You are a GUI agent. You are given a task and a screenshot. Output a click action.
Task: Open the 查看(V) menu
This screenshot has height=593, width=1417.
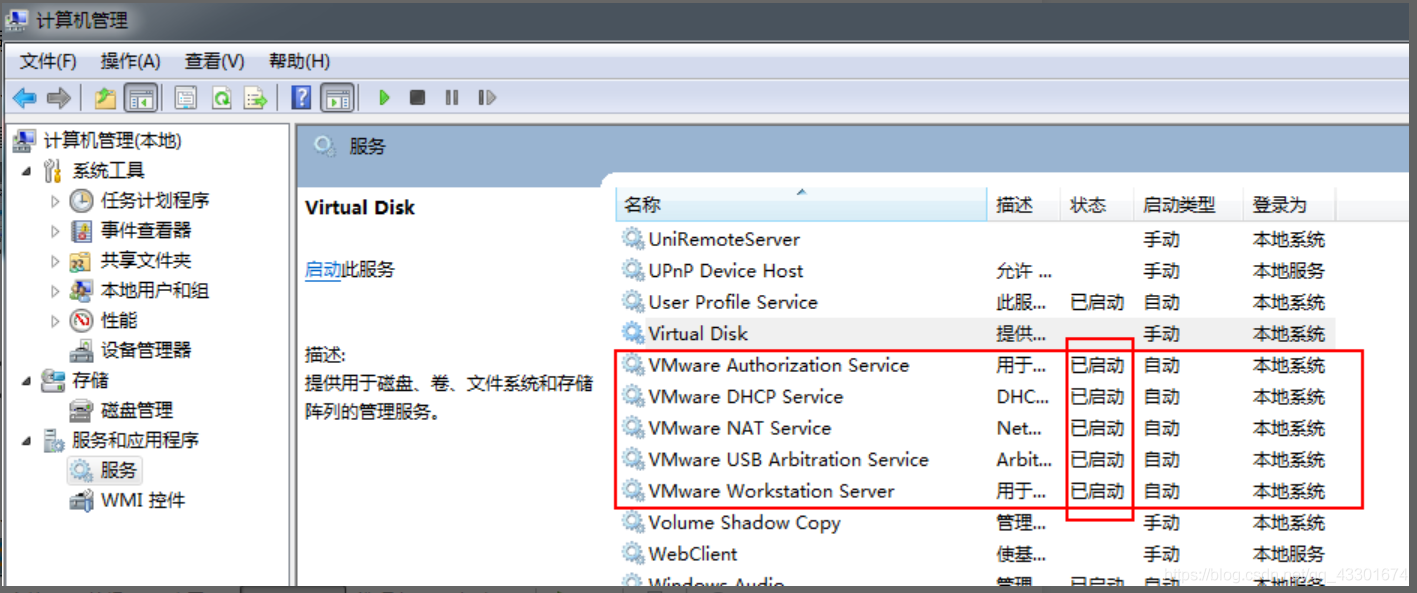215,61
